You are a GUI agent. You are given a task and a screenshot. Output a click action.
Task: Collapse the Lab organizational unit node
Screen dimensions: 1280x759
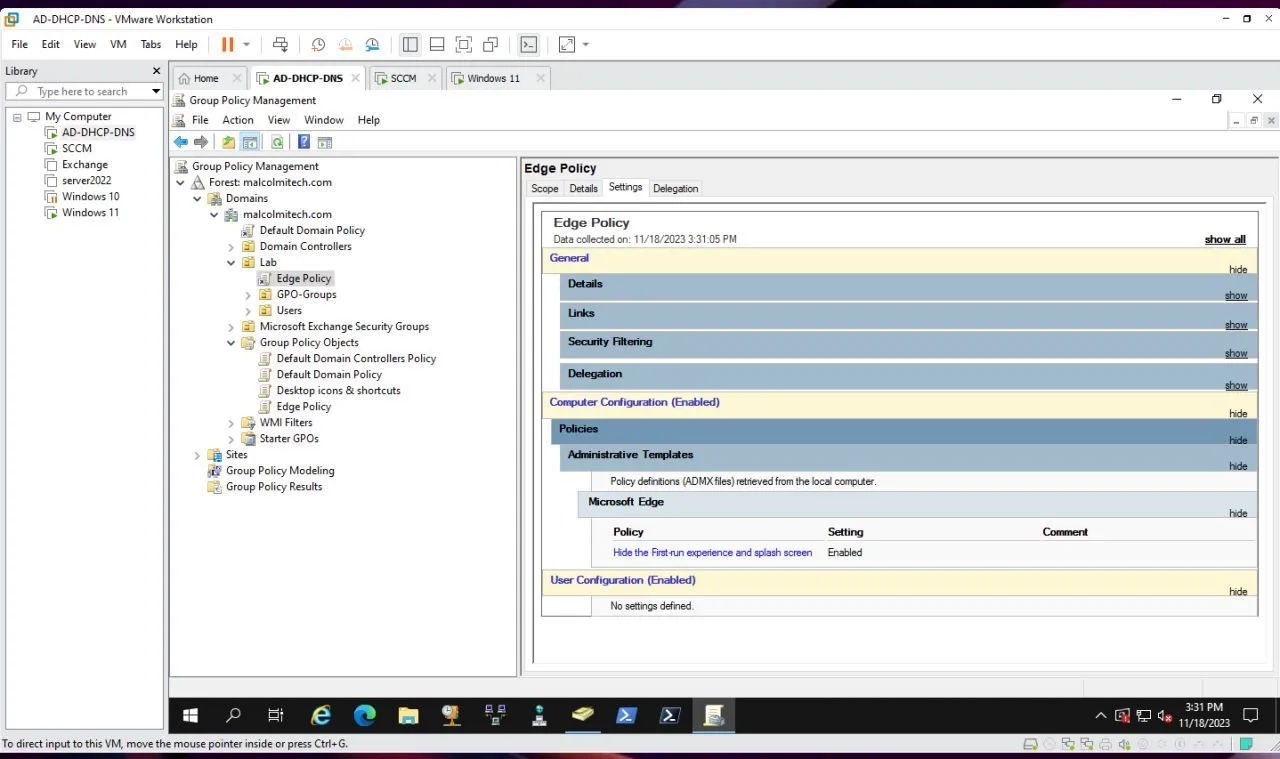tap(232, 263)
